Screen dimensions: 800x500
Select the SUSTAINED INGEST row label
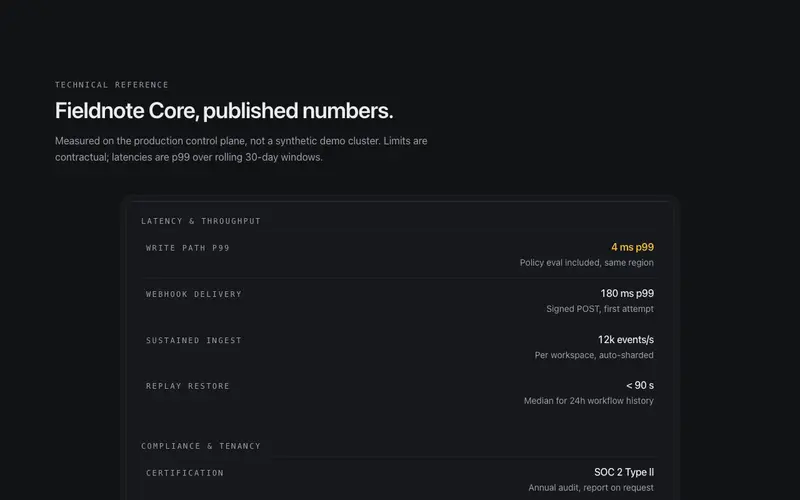[194, 340]
